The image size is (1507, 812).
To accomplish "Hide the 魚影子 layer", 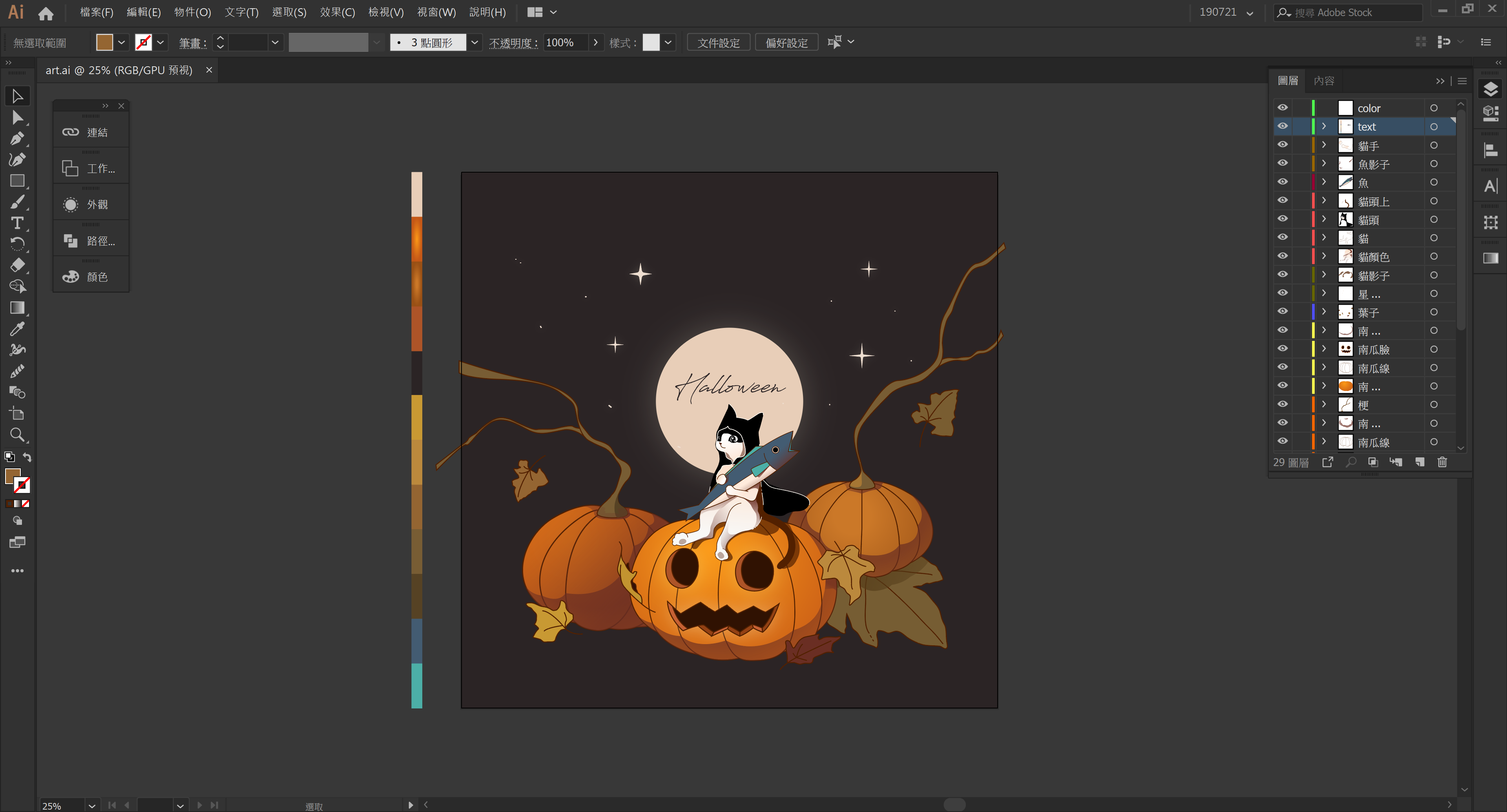I will pyautogui.click(x=1283, y=163).
